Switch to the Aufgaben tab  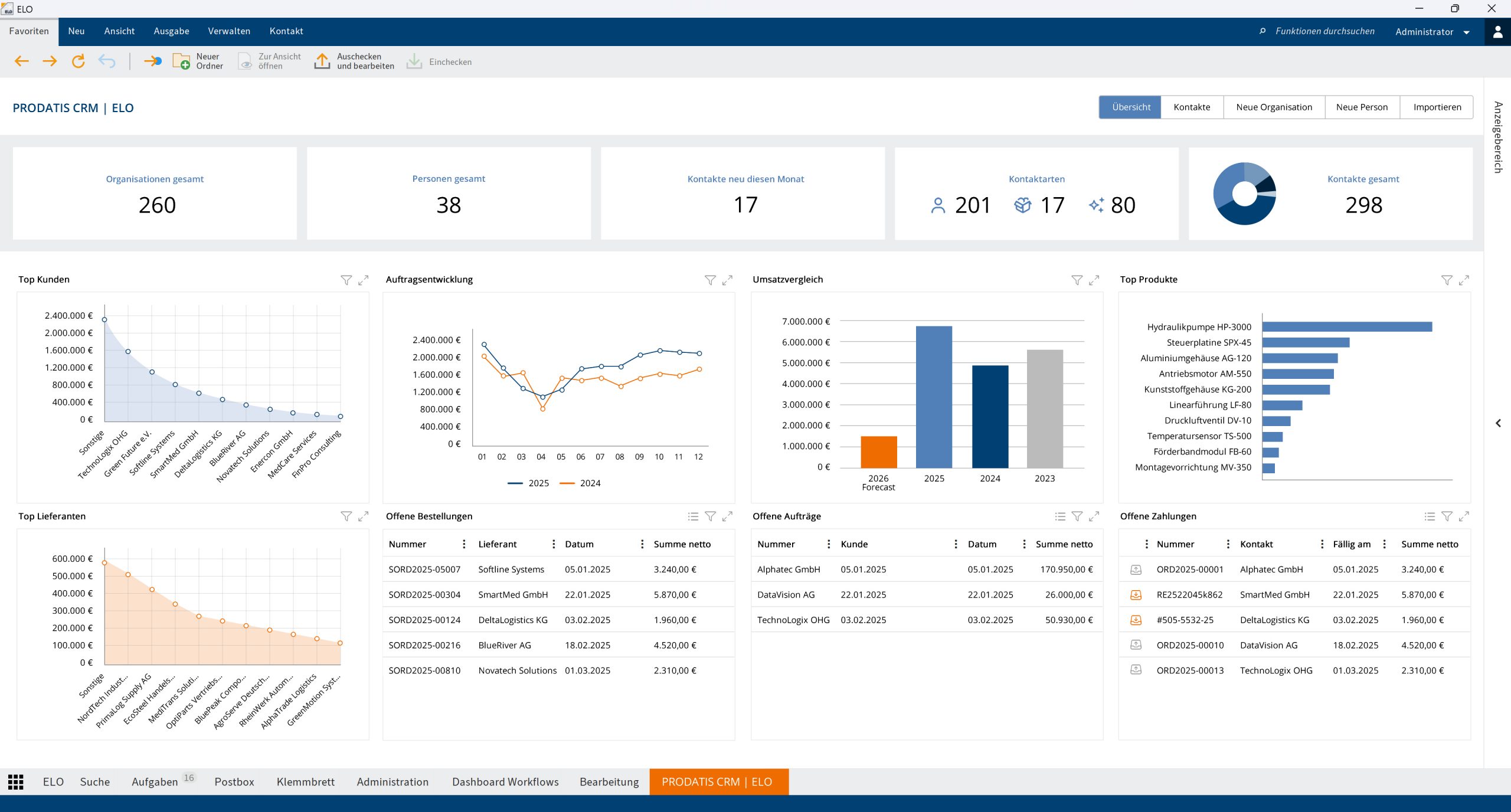tap(155, 782)
